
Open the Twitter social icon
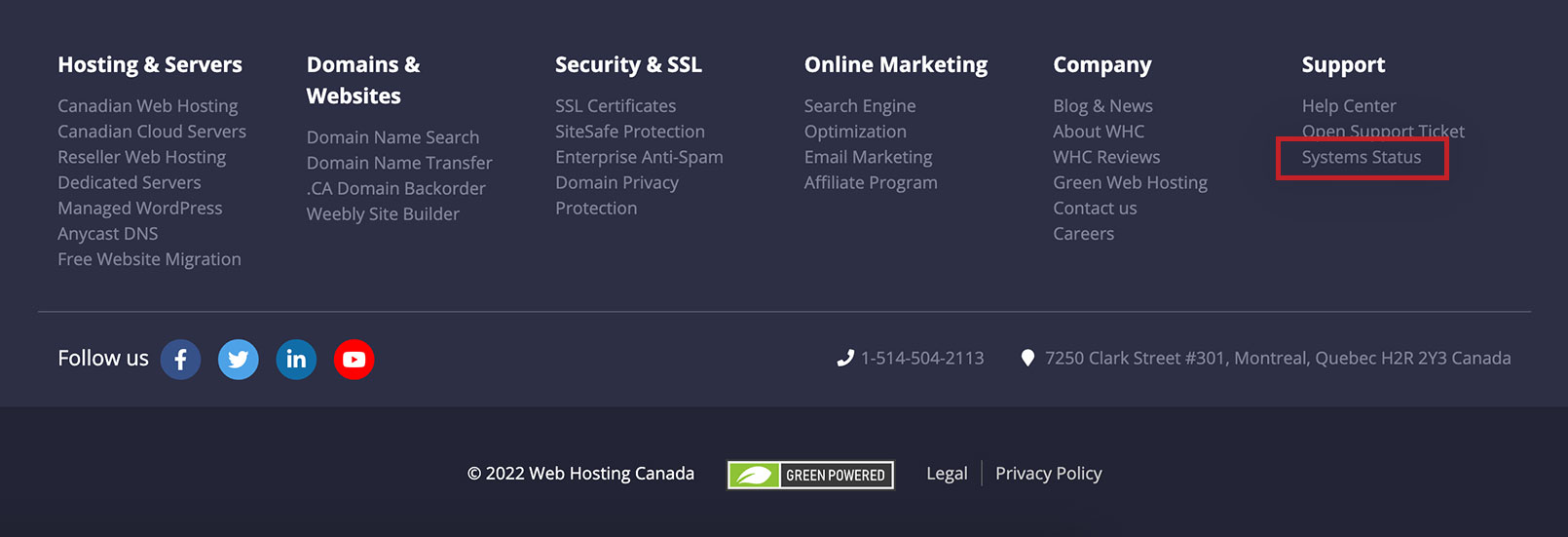[x=238, y=360]
